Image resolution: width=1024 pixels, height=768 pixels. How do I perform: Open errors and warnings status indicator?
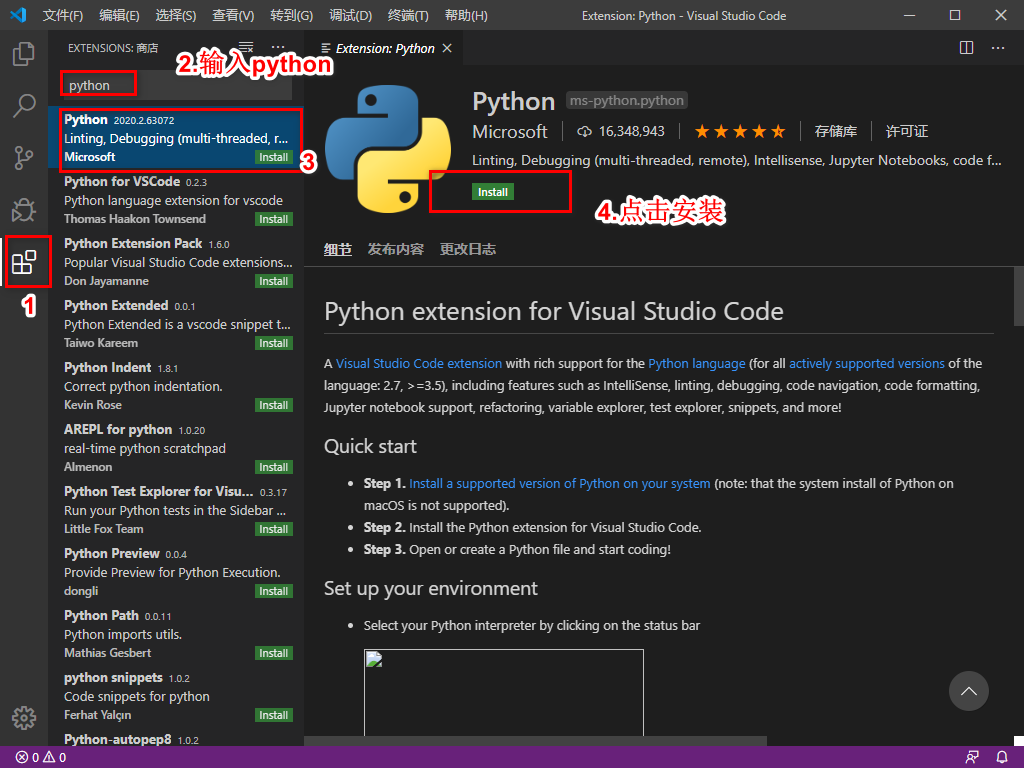click(x=40, y=757)
